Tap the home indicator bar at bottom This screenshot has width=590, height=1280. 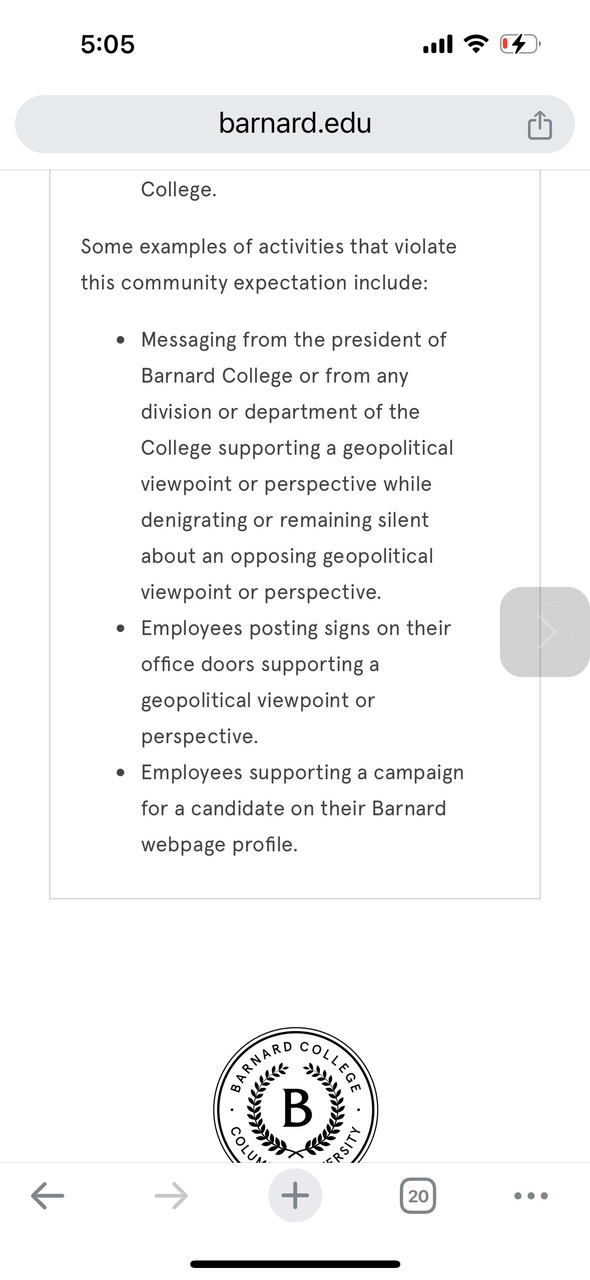[295, 1264]
